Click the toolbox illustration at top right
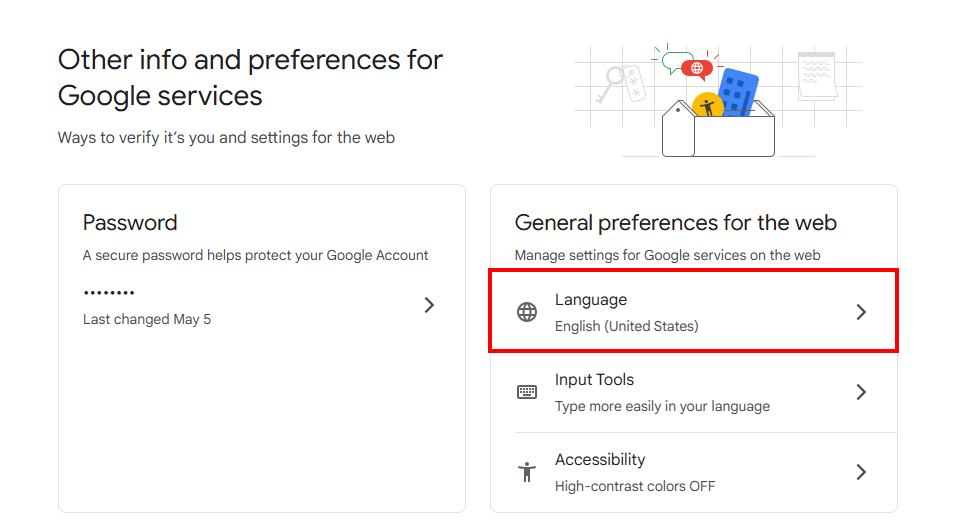Image resolution: width=970 pixels, height=528 pixels. tap(718, 128)
